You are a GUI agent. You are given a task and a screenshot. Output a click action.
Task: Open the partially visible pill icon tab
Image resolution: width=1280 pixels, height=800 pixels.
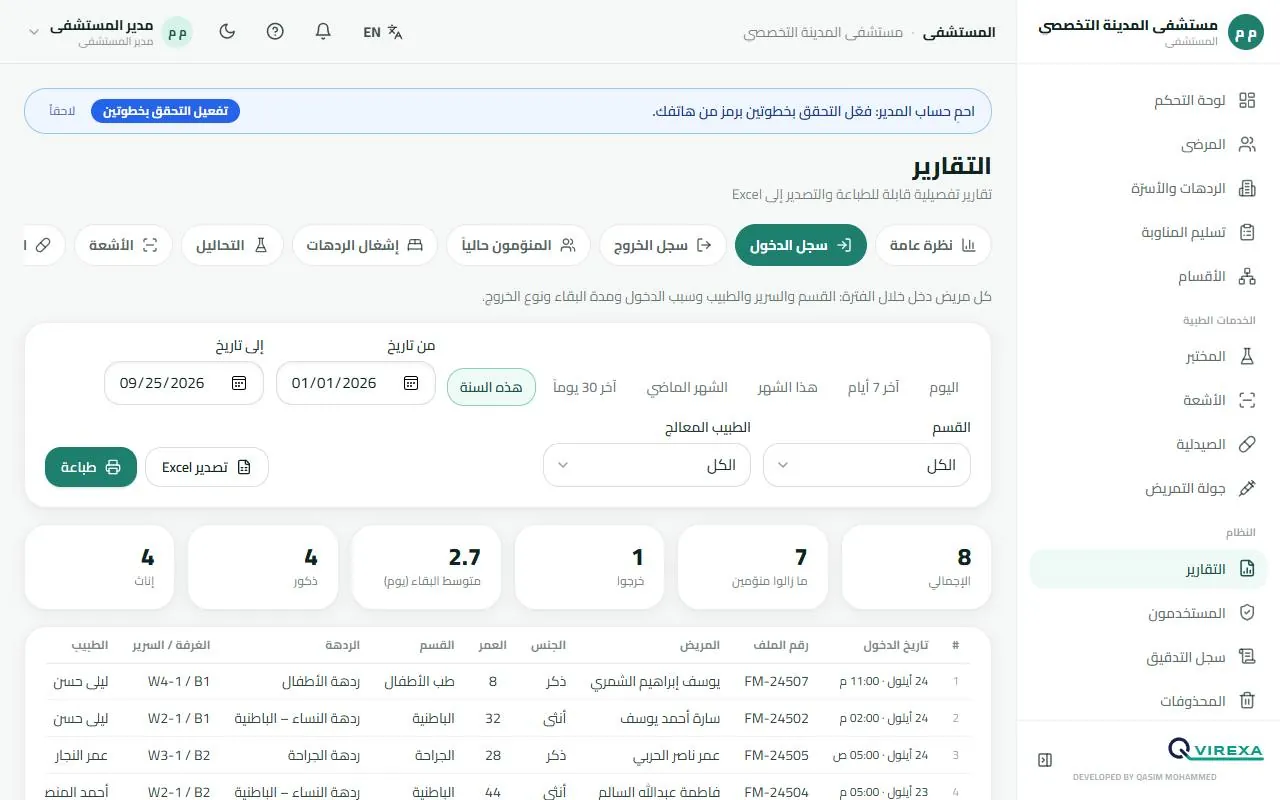tap(43, 245)
